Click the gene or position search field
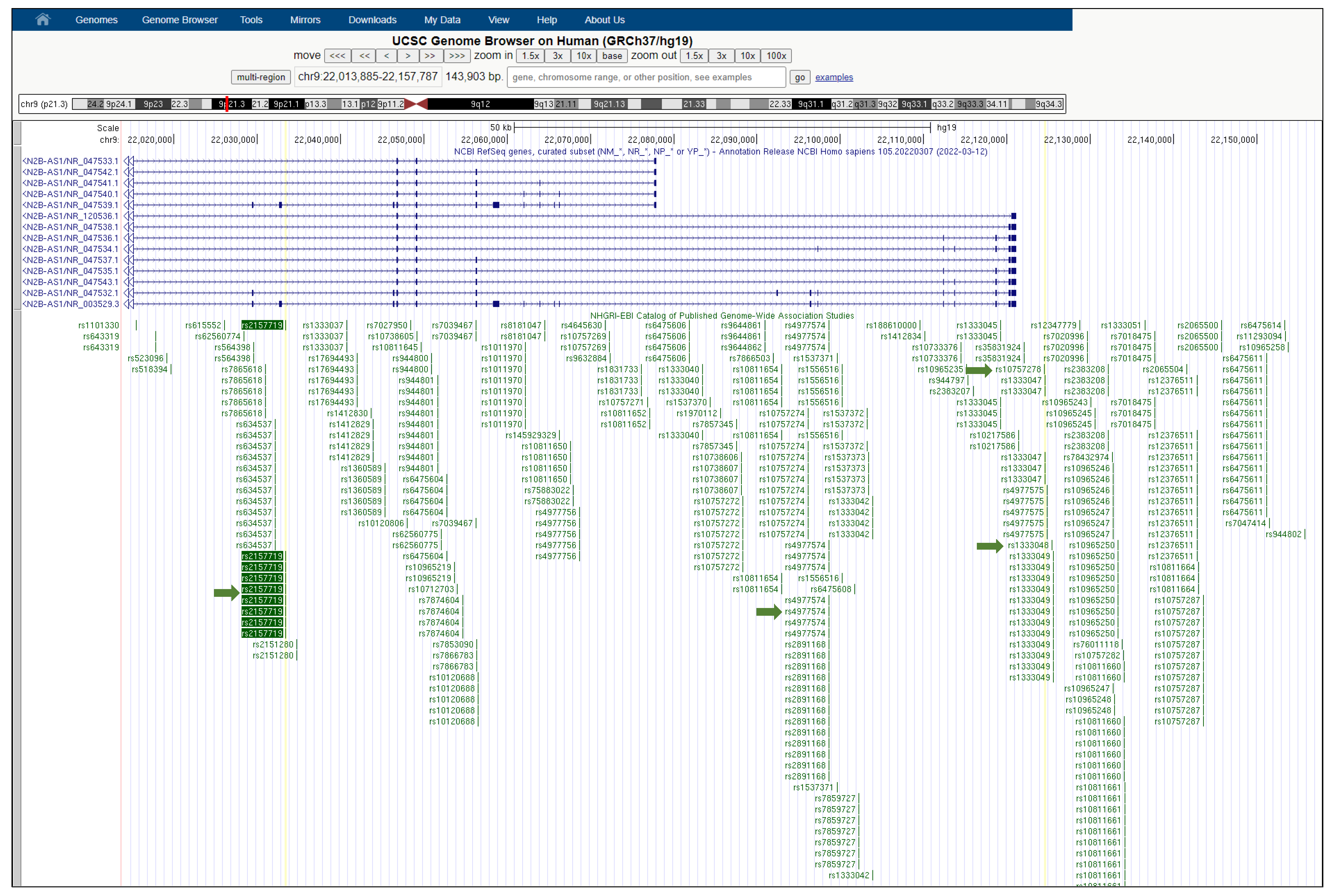1337x896 pixels. [x=646, y=77]
